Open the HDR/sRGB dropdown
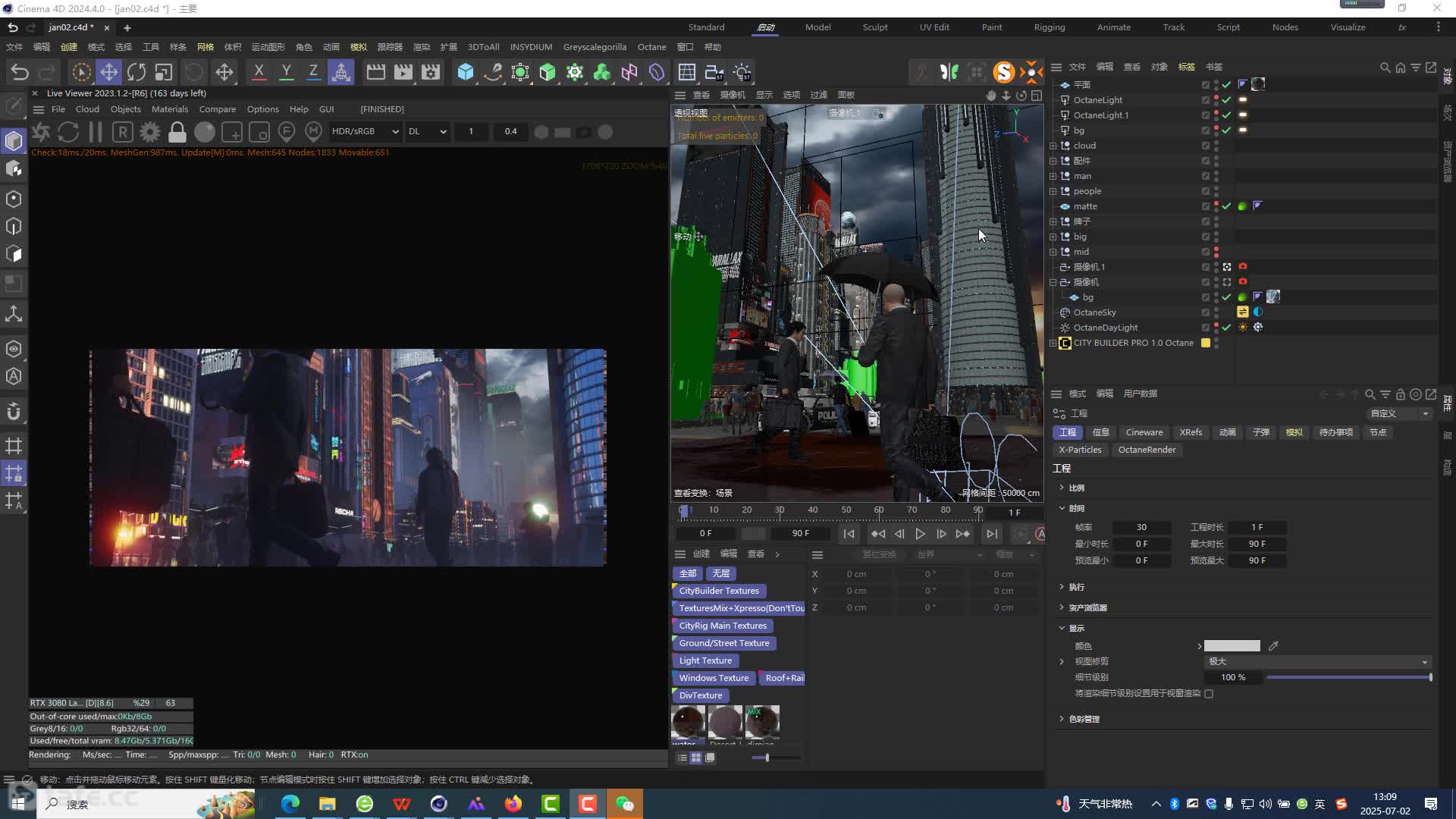The width and height of the screenshot is (1456, 819). pyautogui.click(x=365, y=131)
